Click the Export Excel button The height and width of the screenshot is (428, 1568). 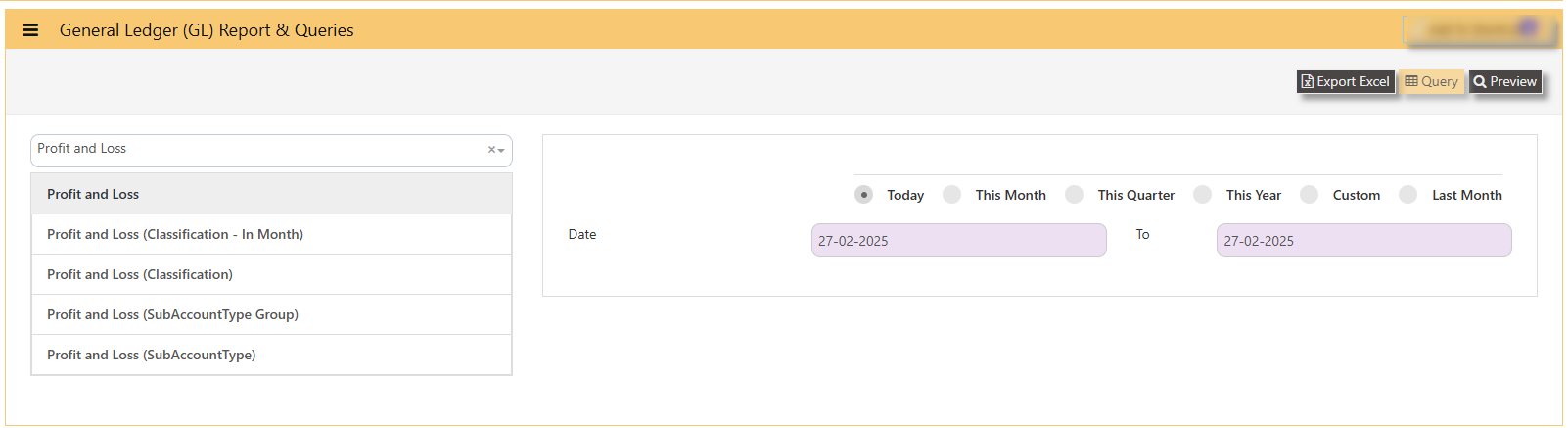(x=1345, y=81)
